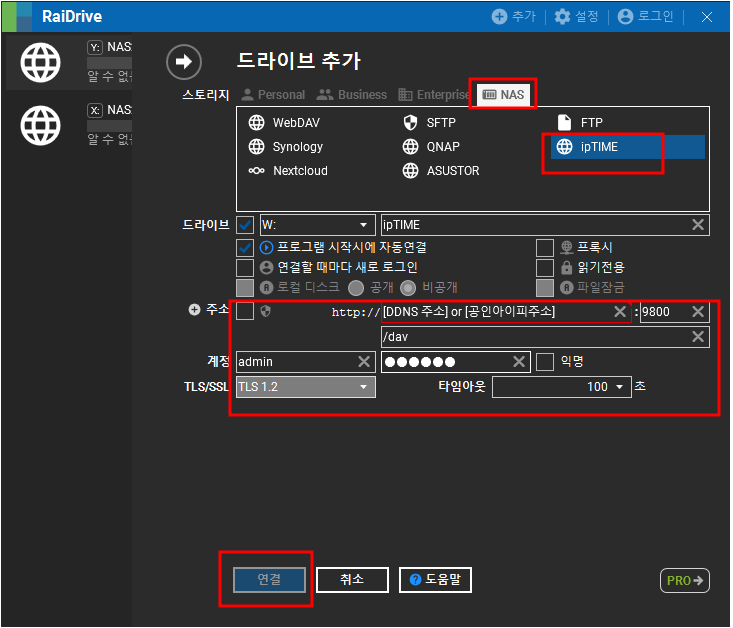Choose ASUSTOR storage type
This screenshot has height=628, width=733.
[441, 171]
